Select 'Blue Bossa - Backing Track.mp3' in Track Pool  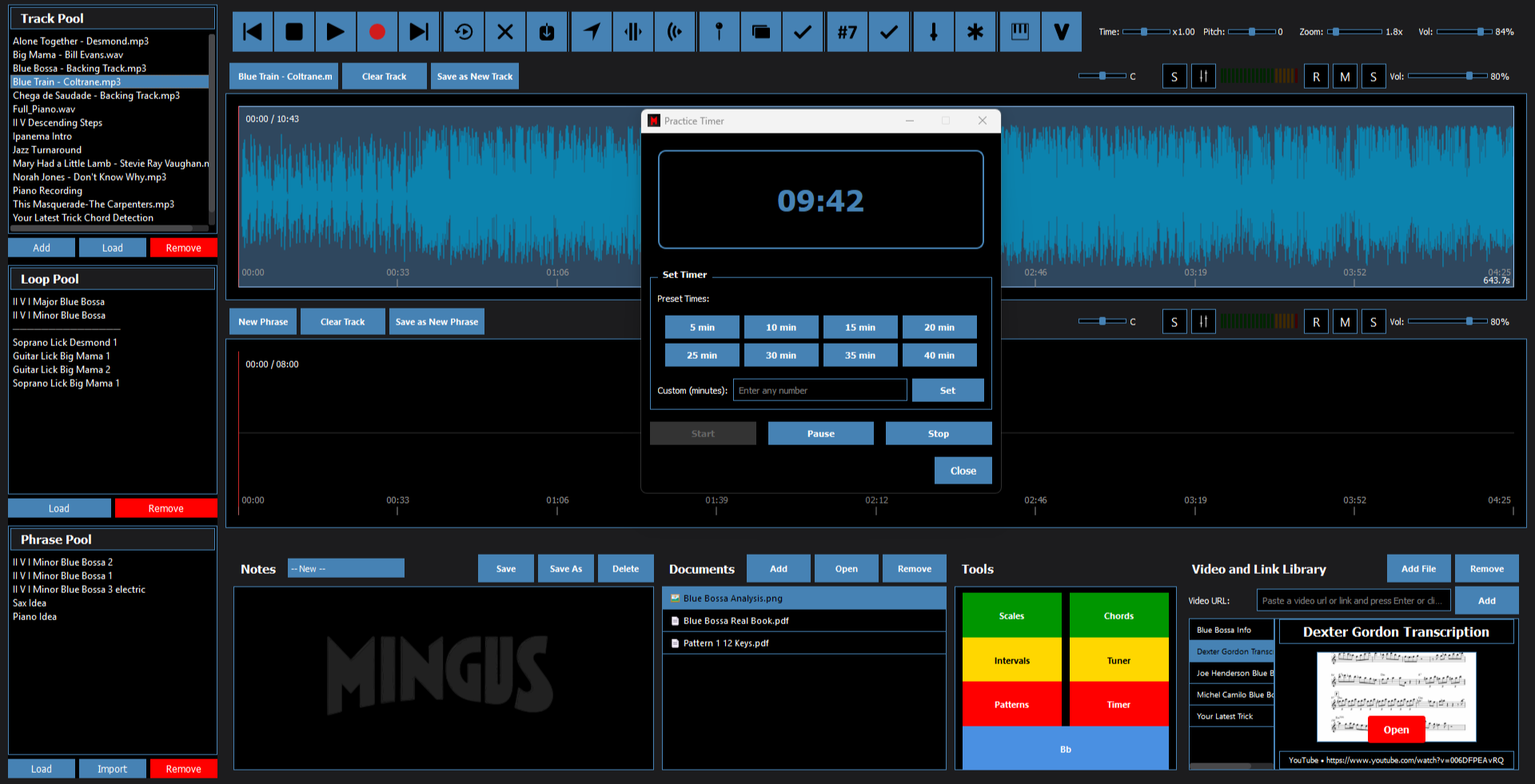79,68
